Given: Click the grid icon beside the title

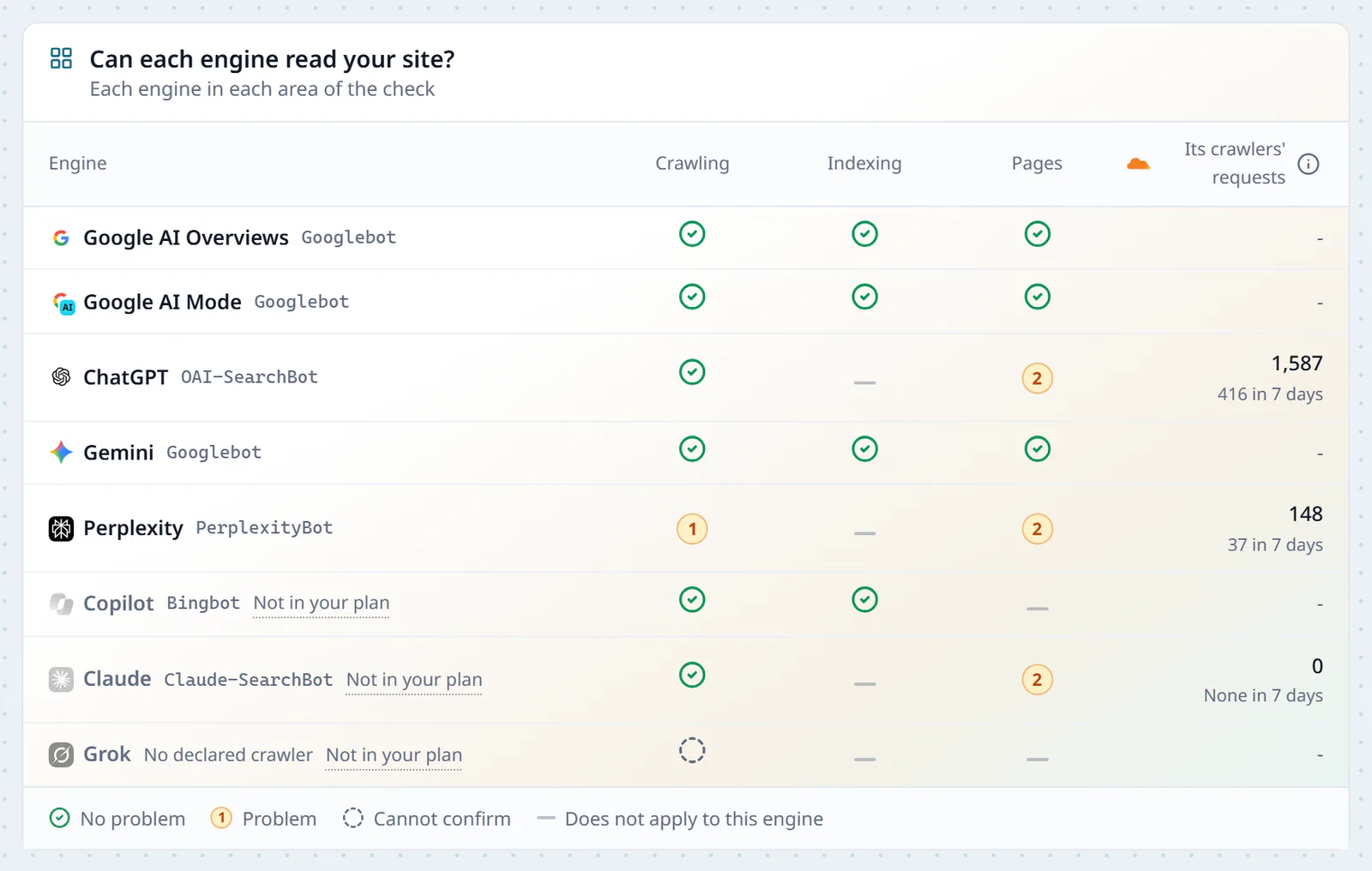Looking at the screenshot, I should tap(61, 58).
